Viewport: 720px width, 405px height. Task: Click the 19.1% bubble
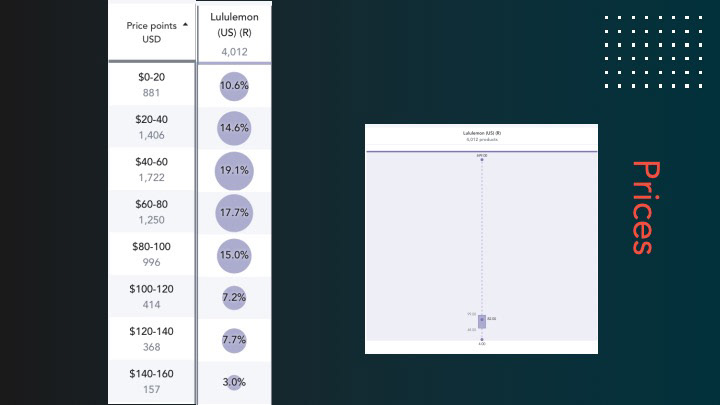(x=234, y=171)
